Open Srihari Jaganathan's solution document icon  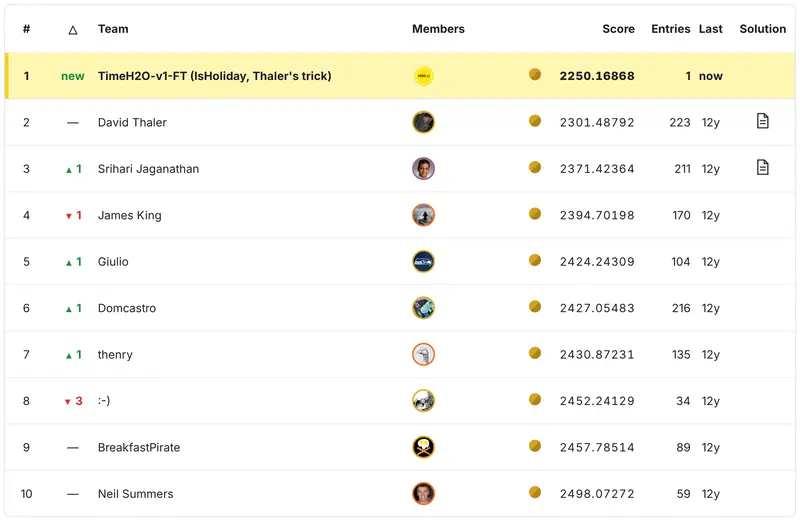point(762,168)
